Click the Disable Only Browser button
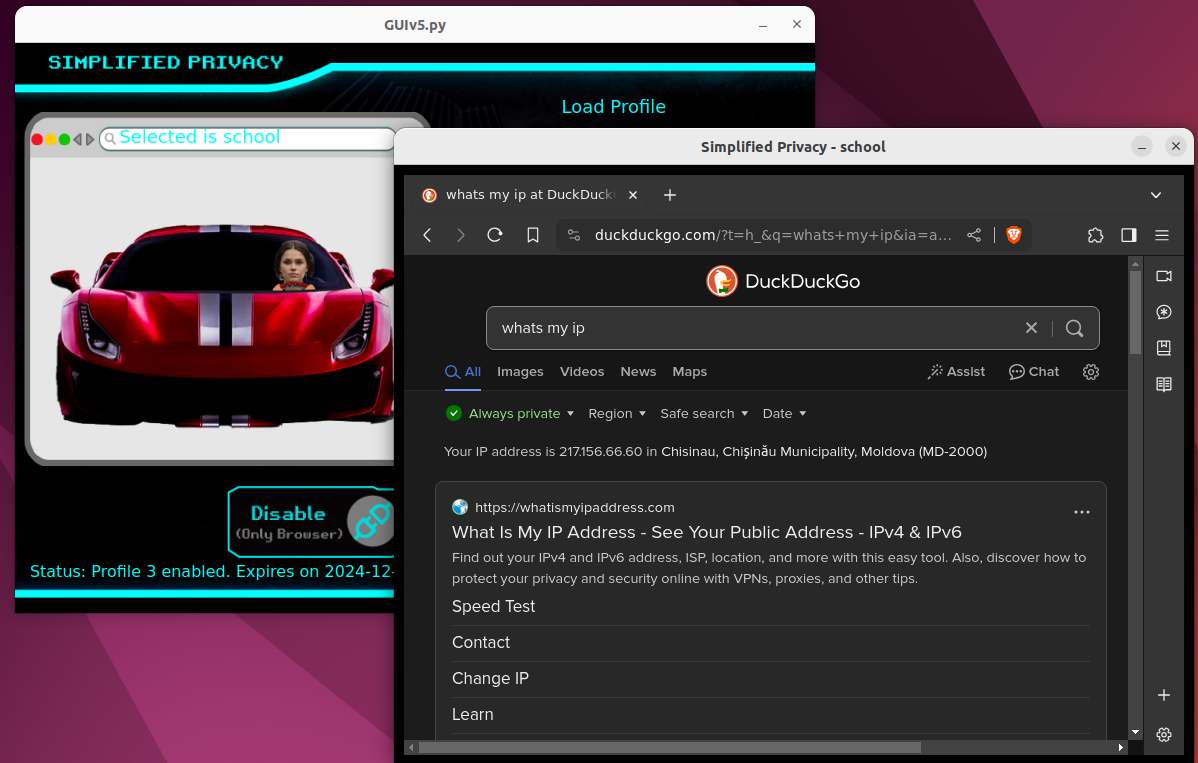The height and width of the screenshot is (763, 1198). click(x=311, y=522)
